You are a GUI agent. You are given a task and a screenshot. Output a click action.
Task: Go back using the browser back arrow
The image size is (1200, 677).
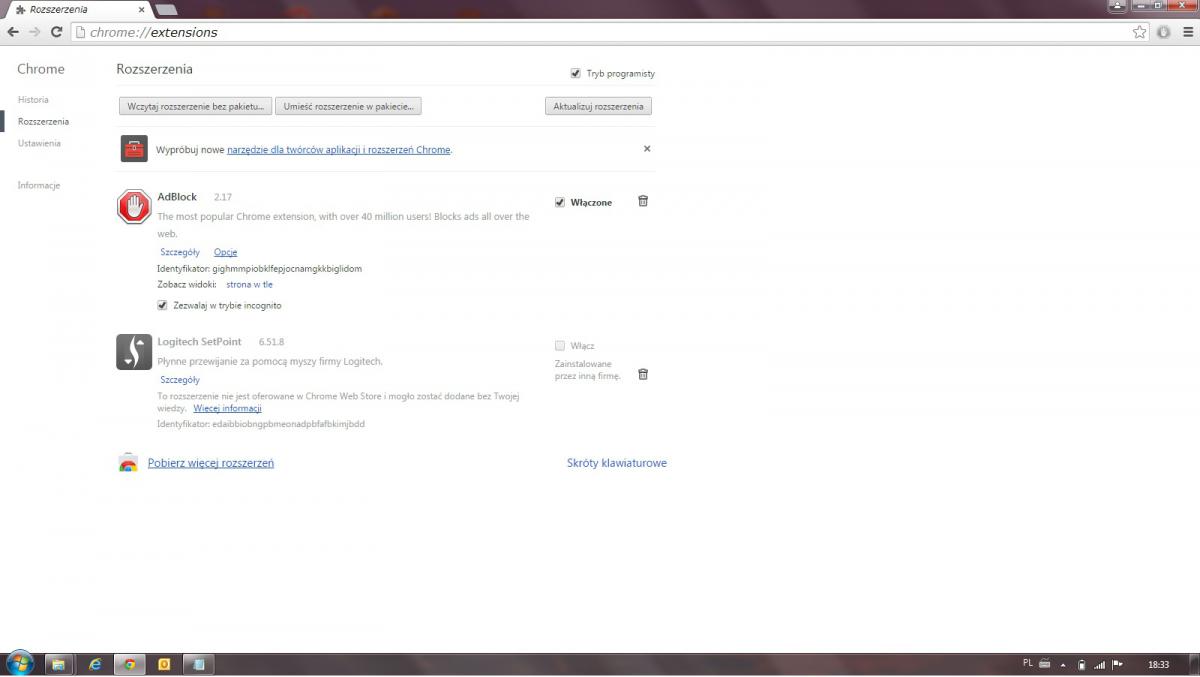coord(13,32)
